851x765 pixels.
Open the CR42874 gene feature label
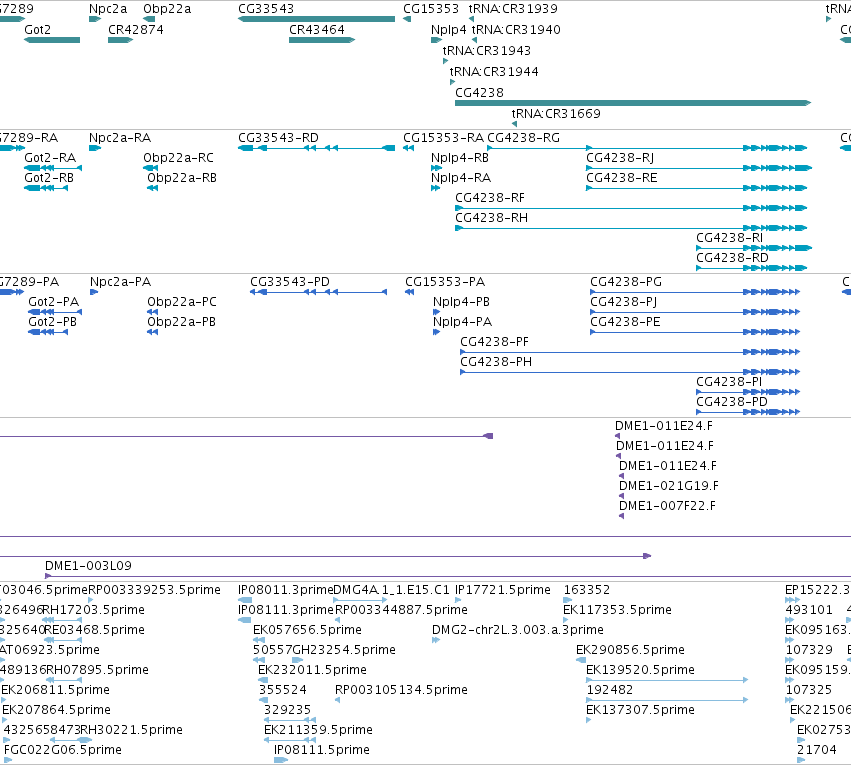(x=136, y=30)
